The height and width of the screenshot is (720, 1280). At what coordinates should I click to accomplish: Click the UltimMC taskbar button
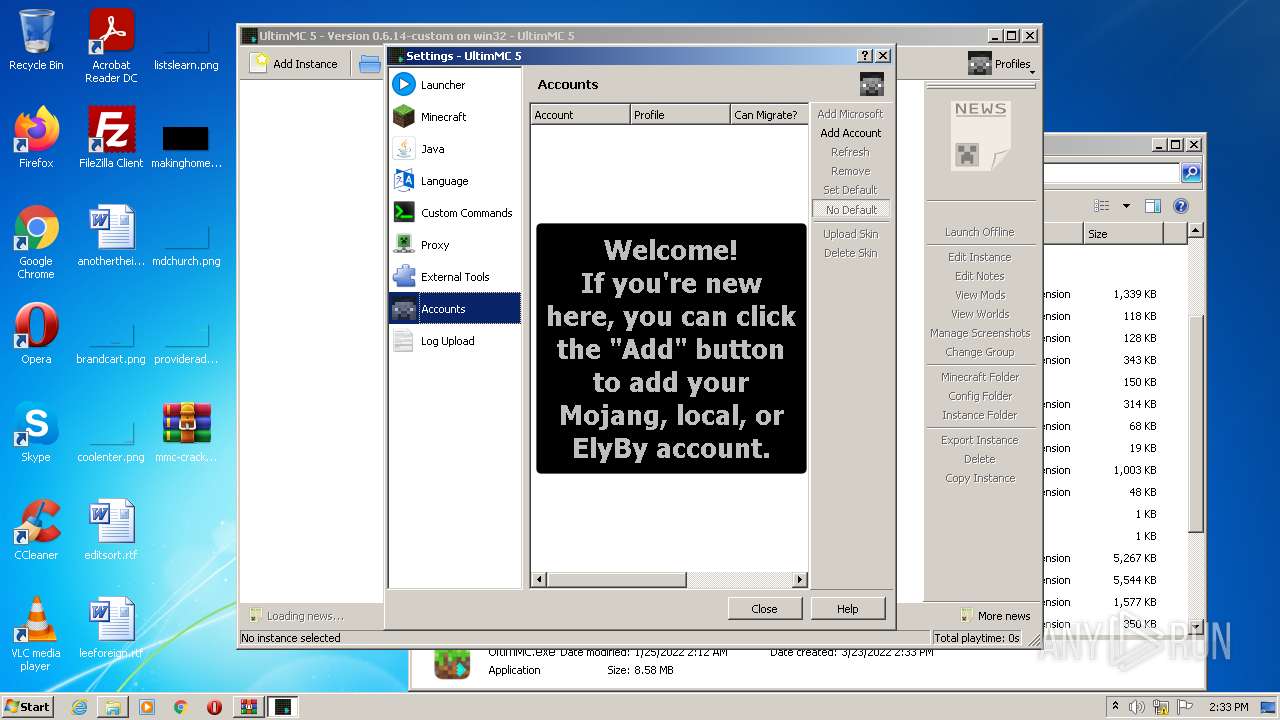point(283,707)
